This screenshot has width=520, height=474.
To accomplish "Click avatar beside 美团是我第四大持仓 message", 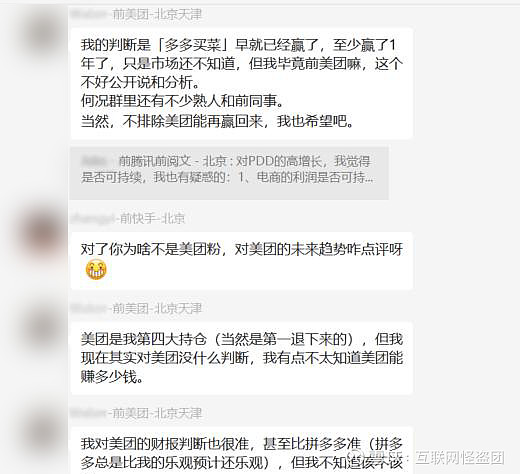I will [x=40, y=324].
